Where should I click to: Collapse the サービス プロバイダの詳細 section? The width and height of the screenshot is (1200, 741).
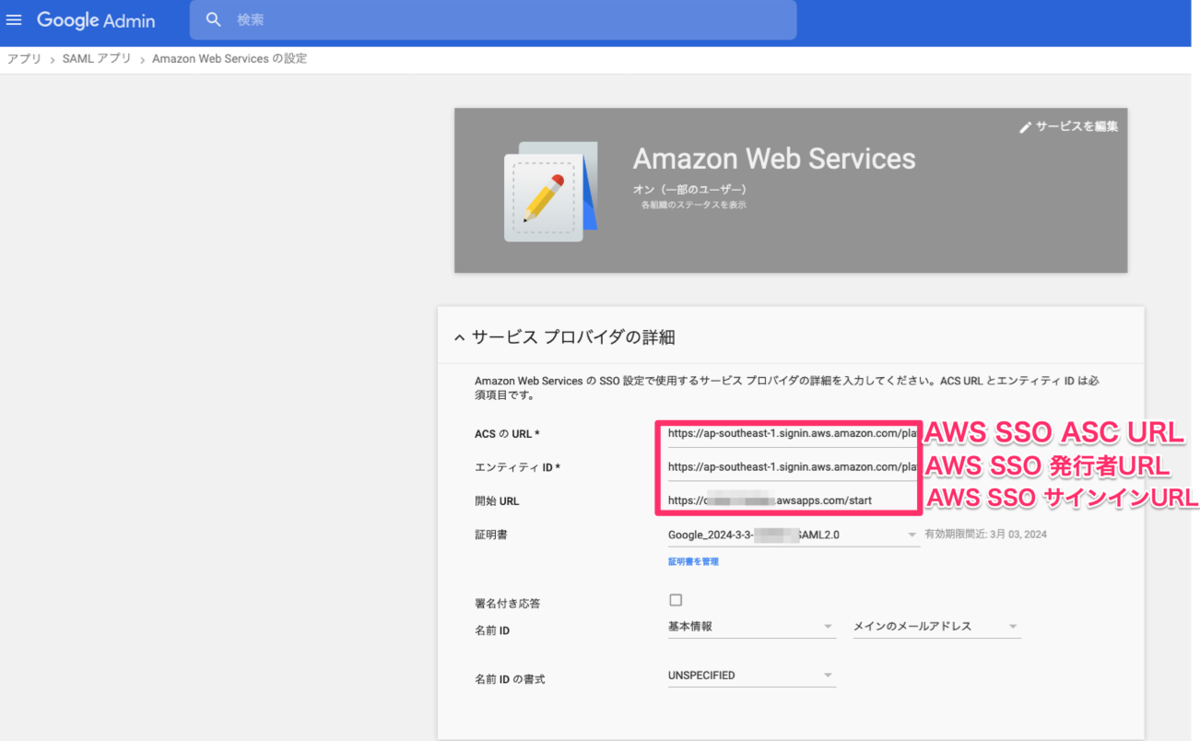coord(459,338)
